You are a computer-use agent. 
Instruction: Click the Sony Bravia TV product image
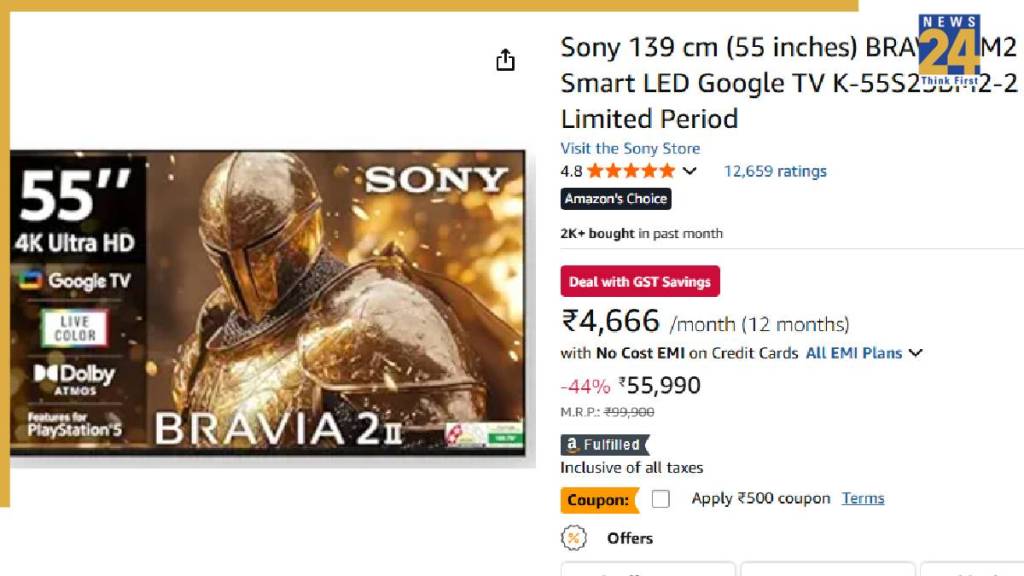click(268, 303)
